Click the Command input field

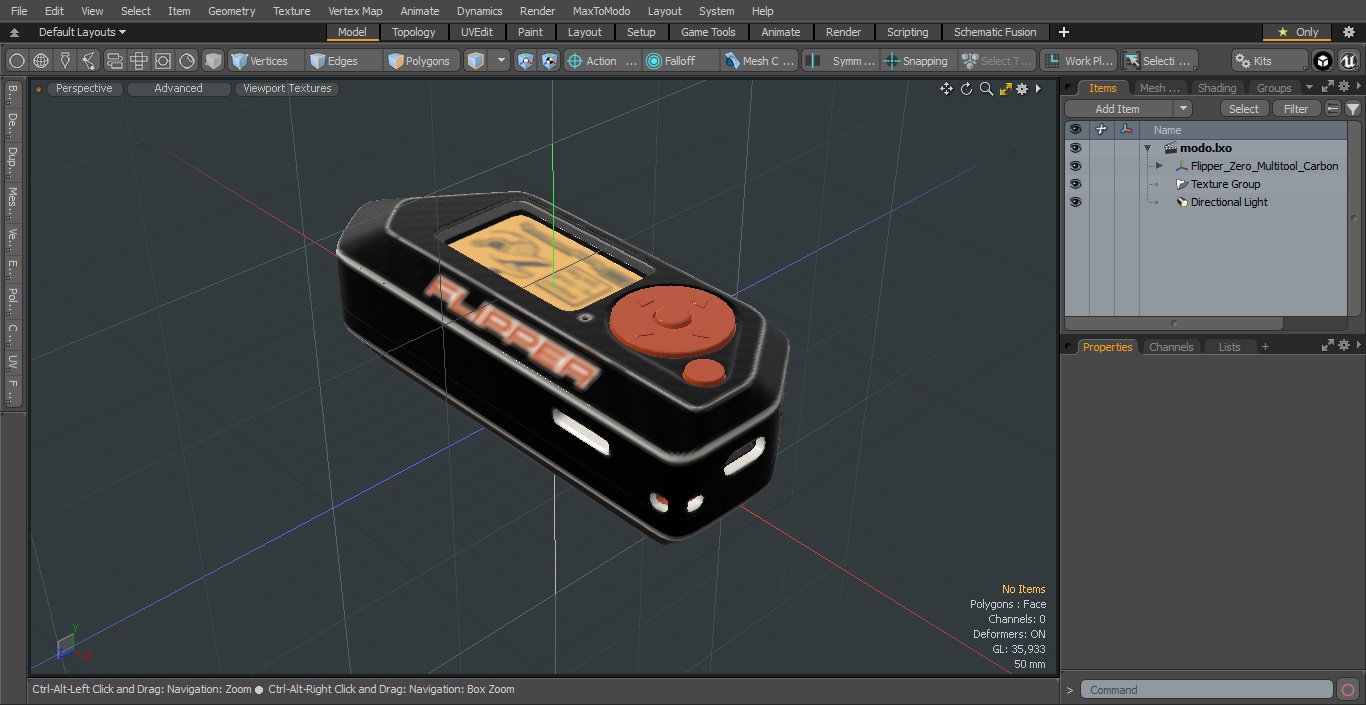(1207, 690)
